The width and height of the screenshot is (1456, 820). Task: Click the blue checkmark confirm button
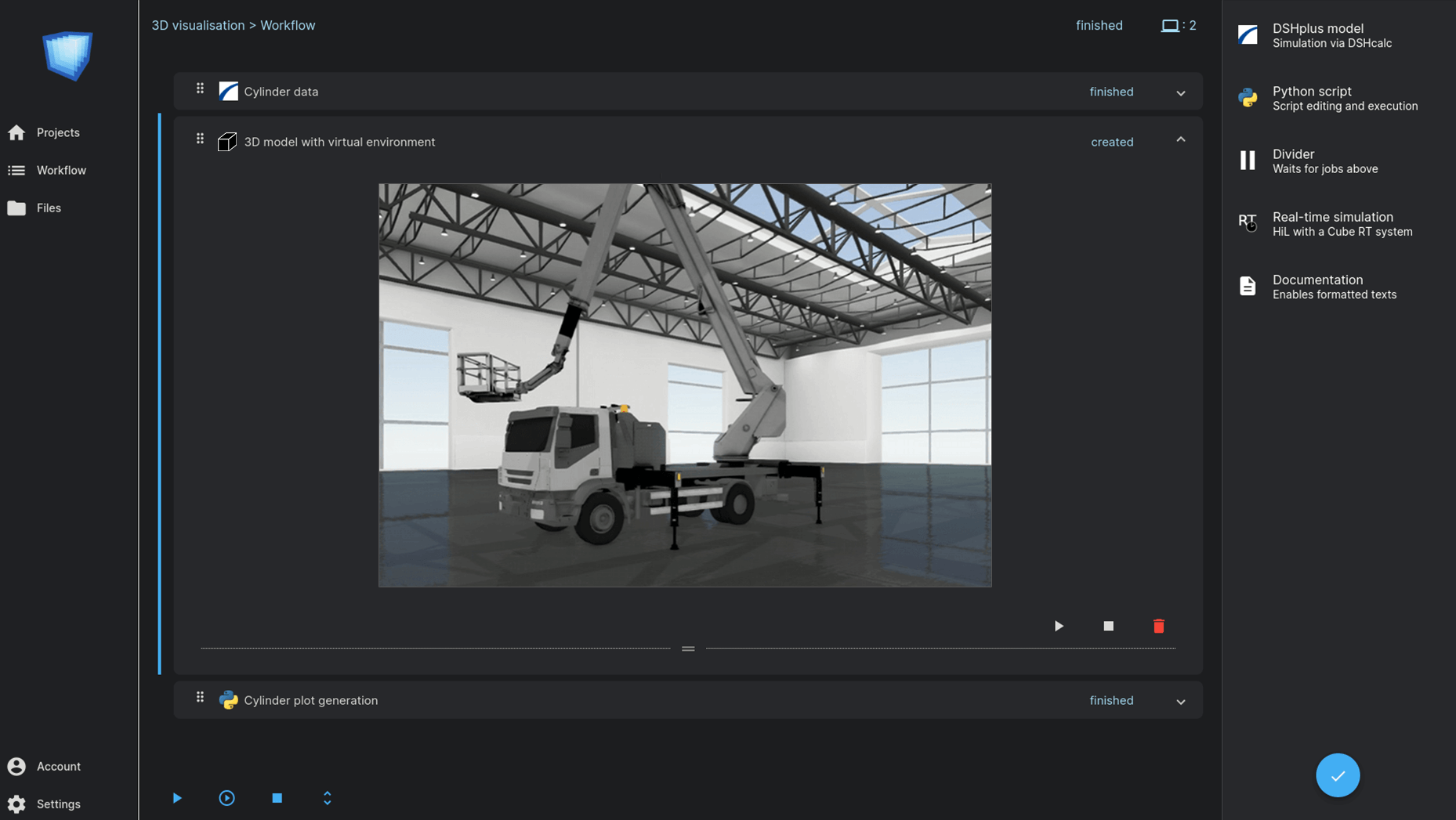pos(1337,775)
